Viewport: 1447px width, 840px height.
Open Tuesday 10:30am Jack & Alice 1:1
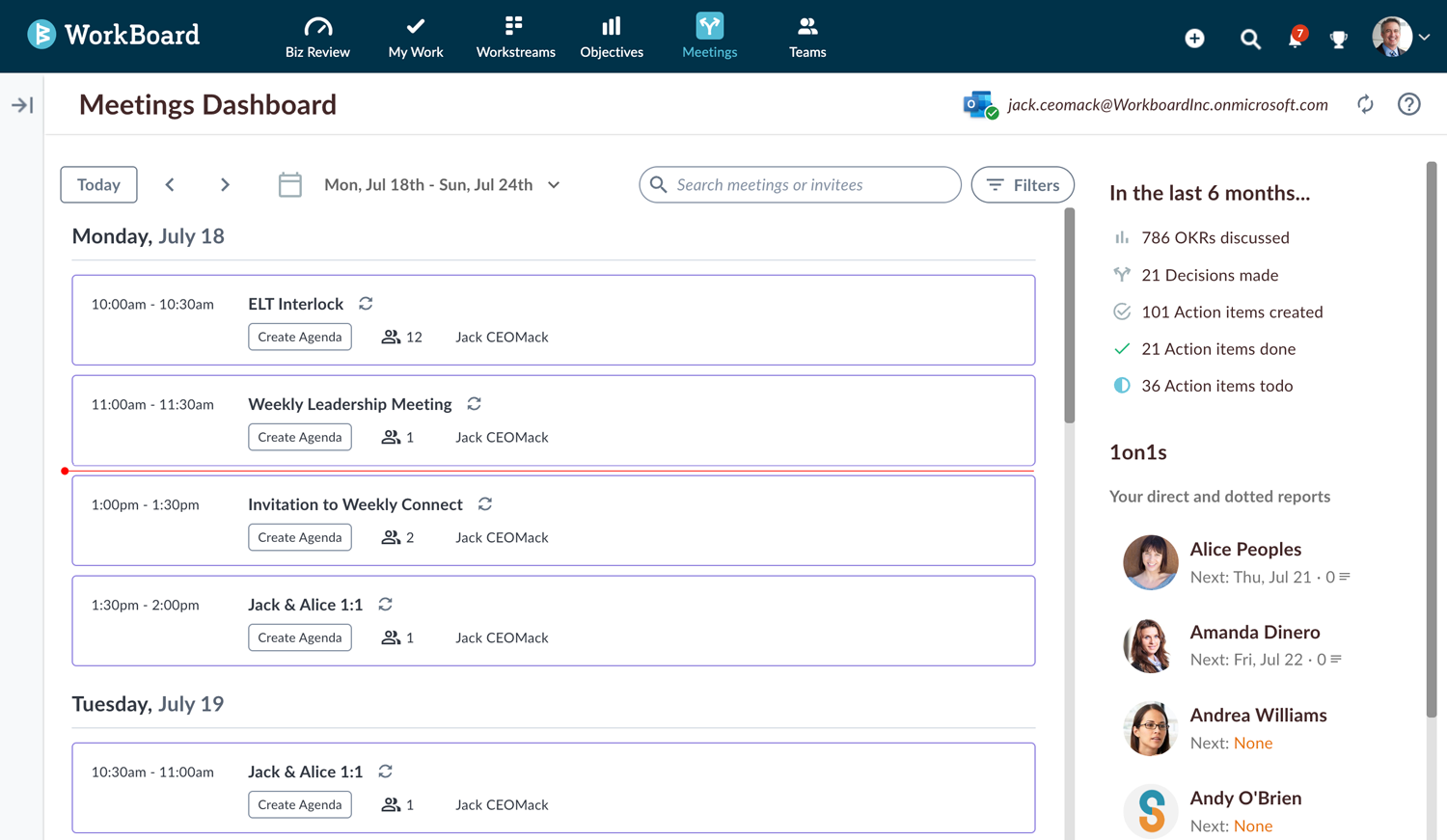click(305, 772)
